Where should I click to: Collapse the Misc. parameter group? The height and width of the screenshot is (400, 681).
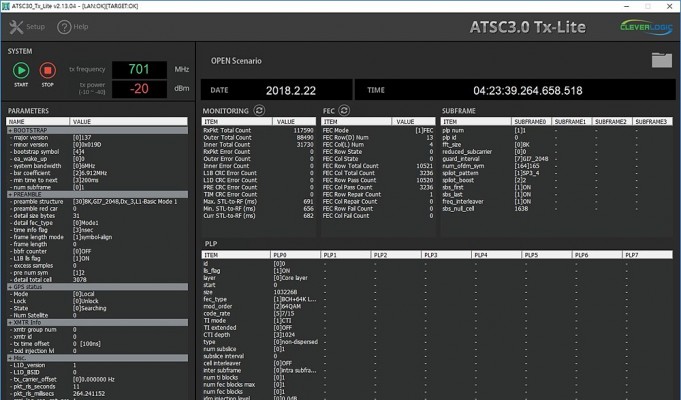click(97, 358)
